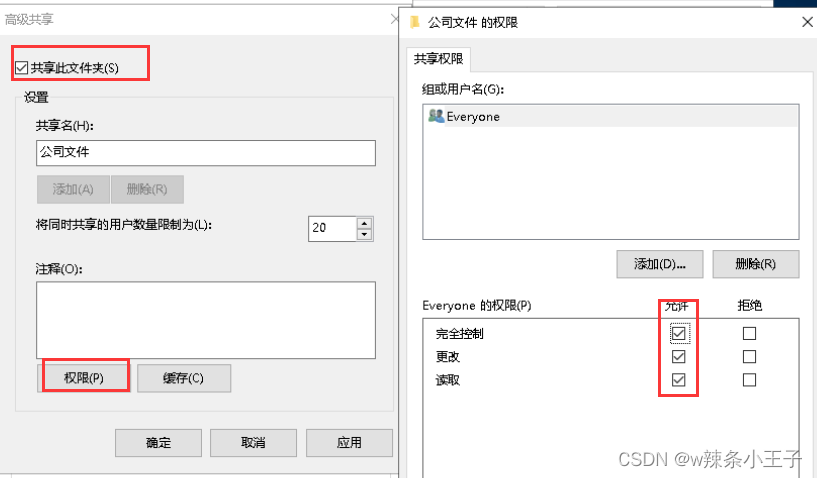The width and height of the screenshot is (817, 478).
Task: Confirm with the 确定 button
Action: coord(158,443)
